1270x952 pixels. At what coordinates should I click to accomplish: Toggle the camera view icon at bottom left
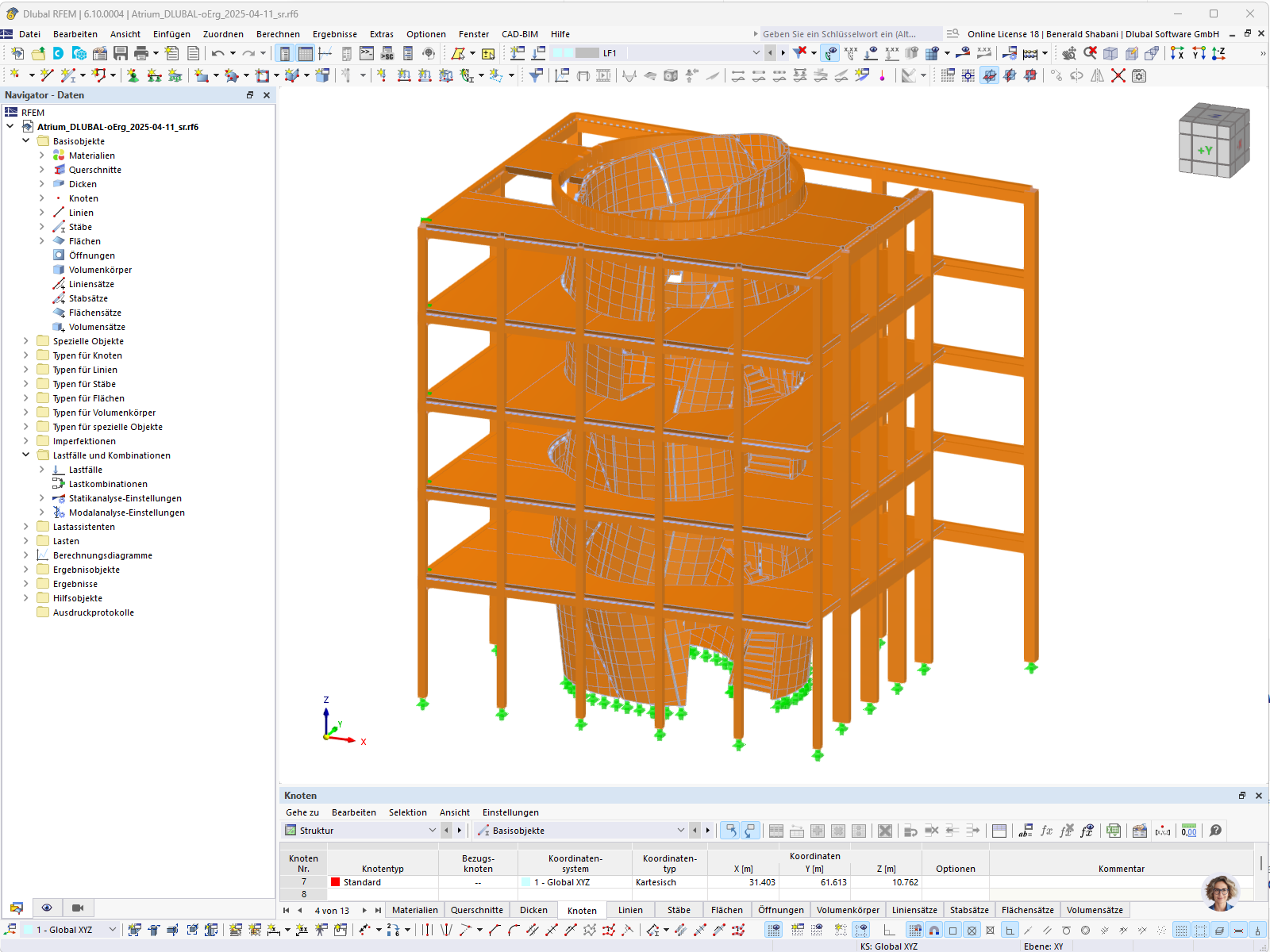tap(76, 907)
